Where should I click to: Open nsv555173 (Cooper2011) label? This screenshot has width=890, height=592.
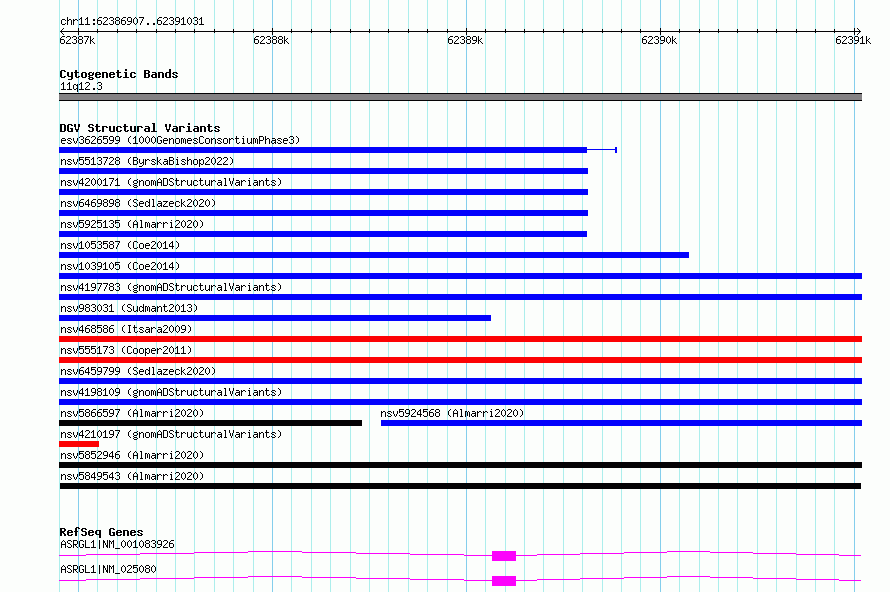click(x=126, y=350)
